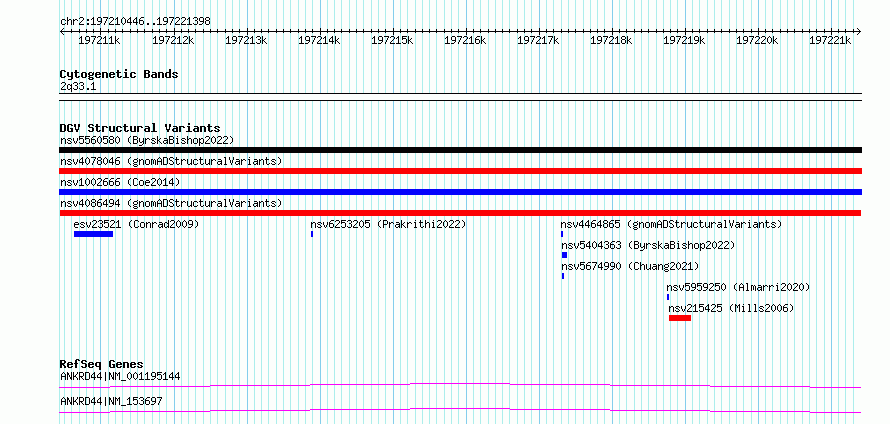Click the 197216k ruler tick label
890x424 pixels.
coord(465,40)
